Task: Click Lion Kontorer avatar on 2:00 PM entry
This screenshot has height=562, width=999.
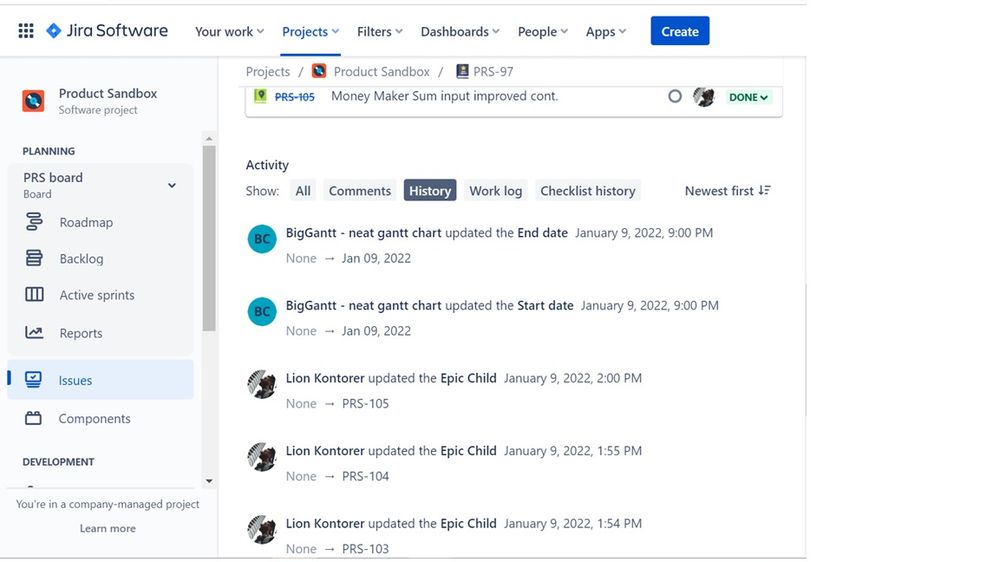Action: pos(262,384)
